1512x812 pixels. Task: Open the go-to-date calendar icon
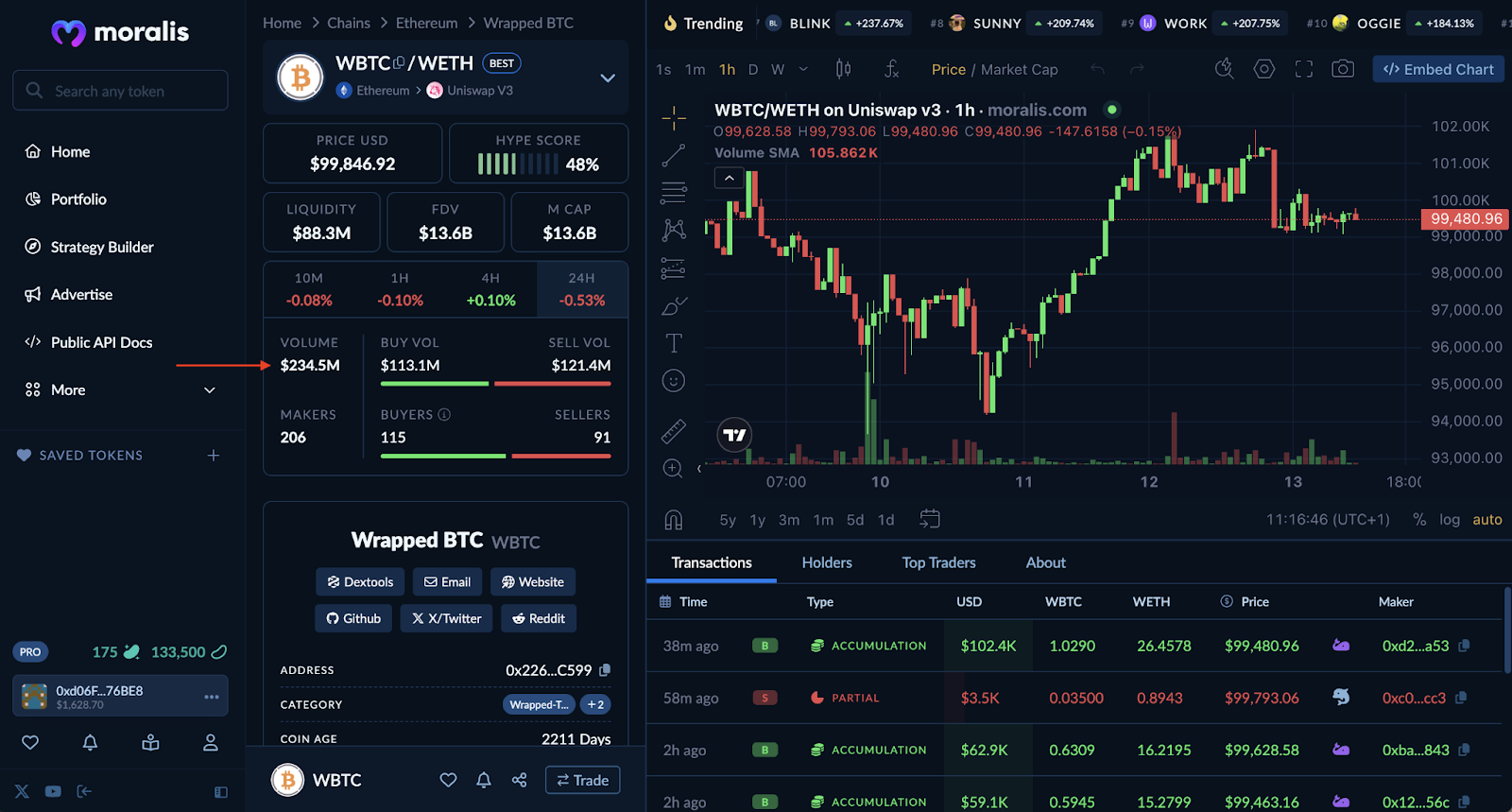(930, 519)
